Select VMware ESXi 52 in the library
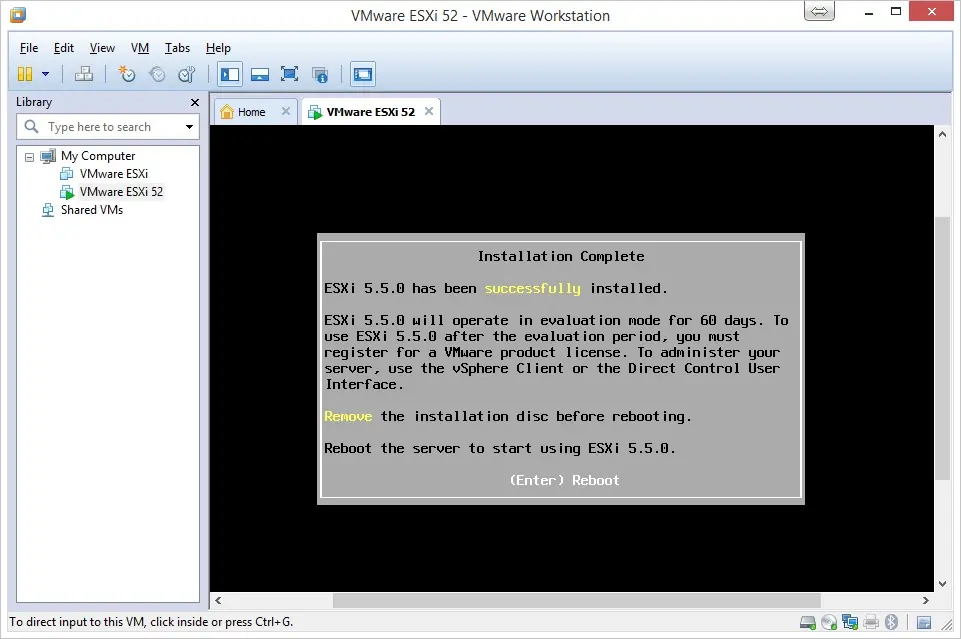The image size is (961, 639). 121,192
